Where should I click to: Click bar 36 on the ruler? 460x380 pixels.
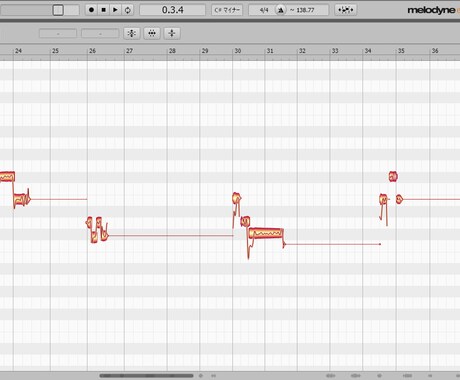point(435,51)
